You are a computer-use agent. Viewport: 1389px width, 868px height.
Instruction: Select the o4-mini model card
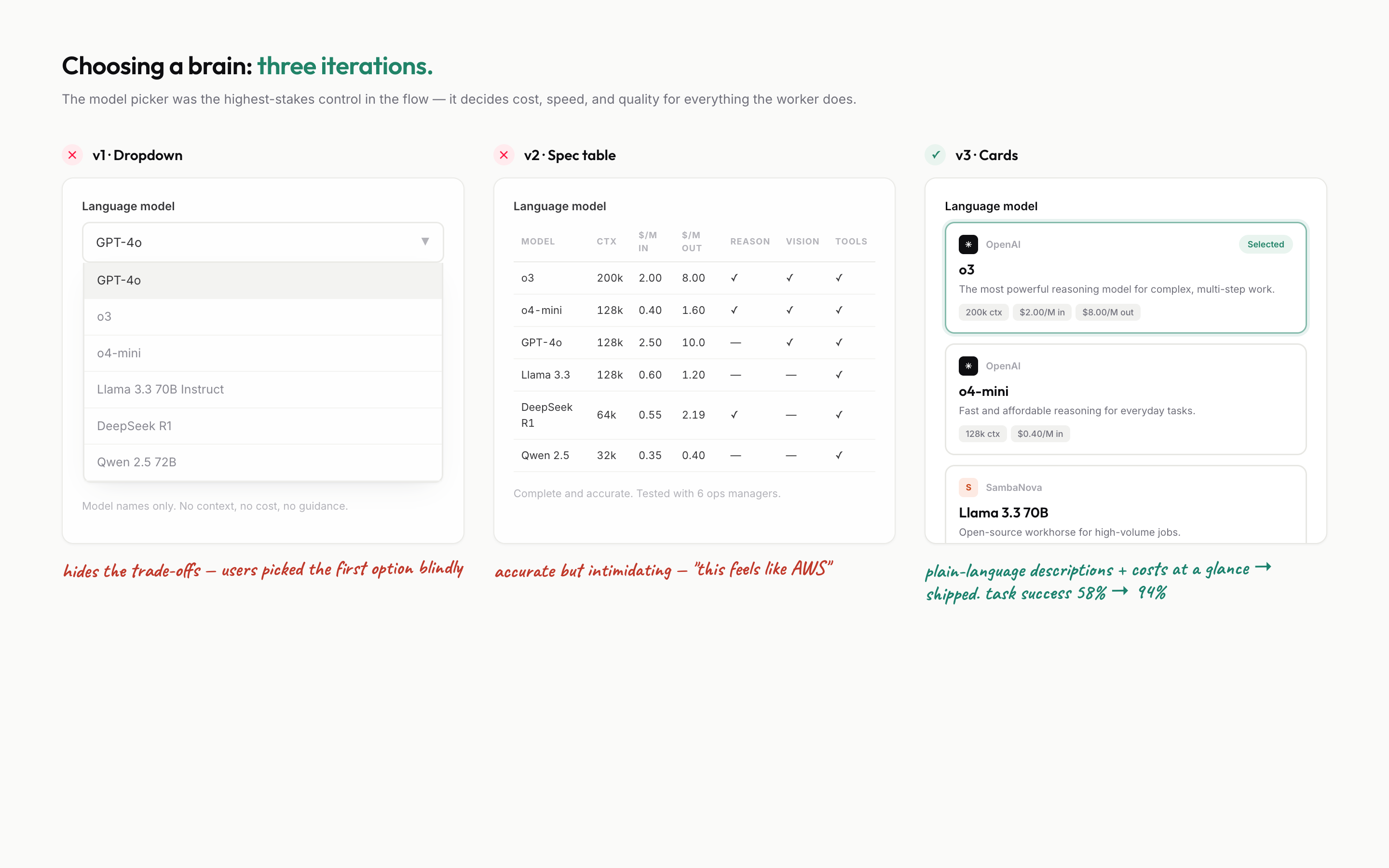pos(1126,399)
